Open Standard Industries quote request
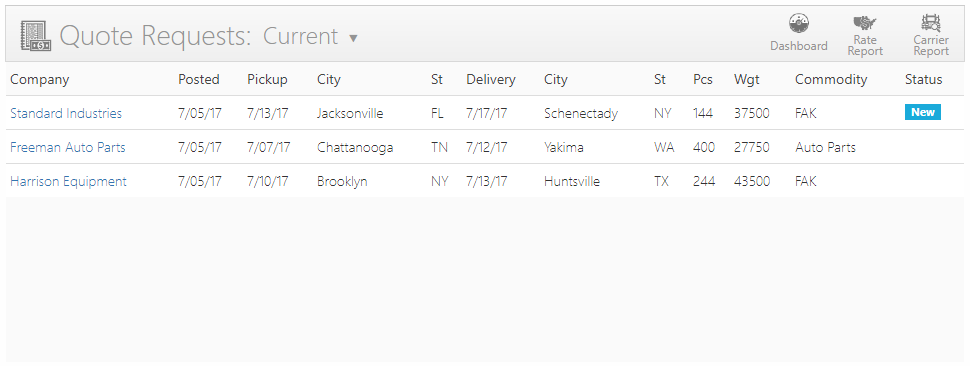 click(66, 113)
